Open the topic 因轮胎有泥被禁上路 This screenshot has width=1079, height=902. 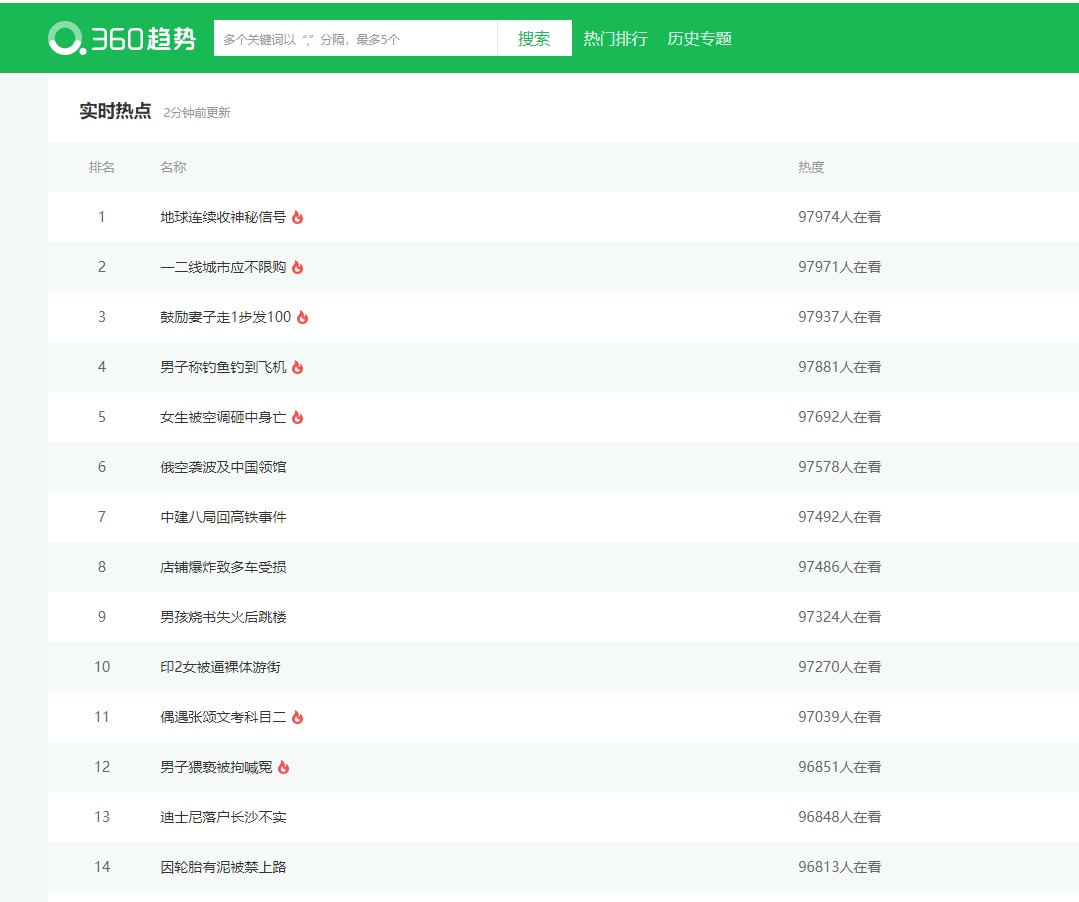pyautogui.click(x=223, y=867)
